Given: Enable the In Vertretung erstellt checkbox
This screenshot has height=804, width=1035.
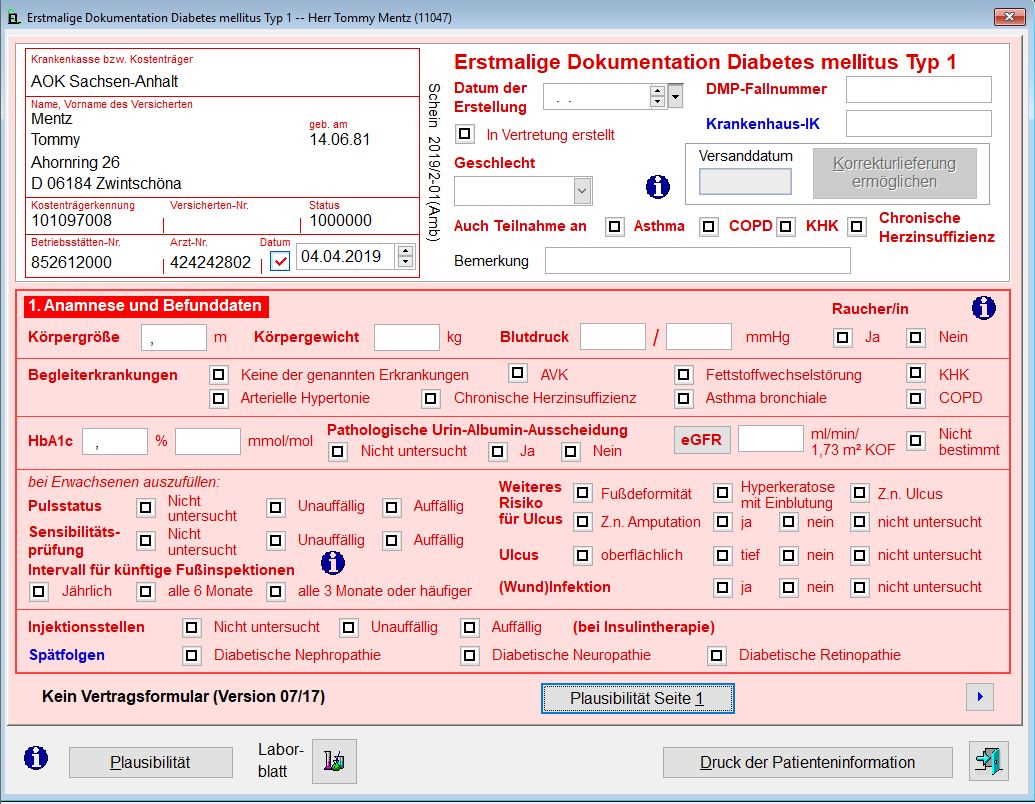Looking at the screenshot, I should coord(465,133).
